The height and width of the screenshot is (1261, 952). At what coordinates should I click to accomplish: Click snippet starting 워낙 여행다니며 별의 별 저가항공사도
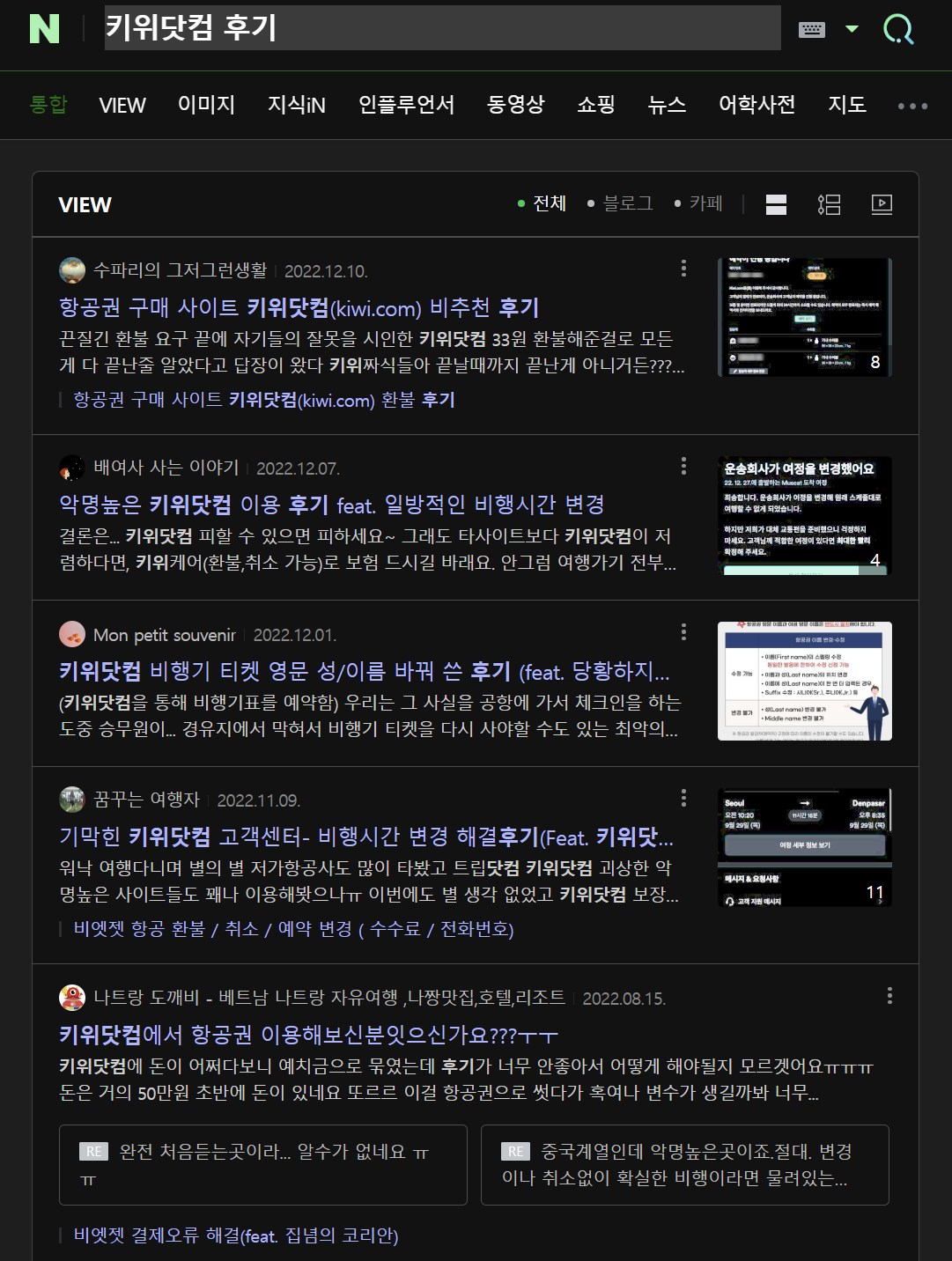369,881
